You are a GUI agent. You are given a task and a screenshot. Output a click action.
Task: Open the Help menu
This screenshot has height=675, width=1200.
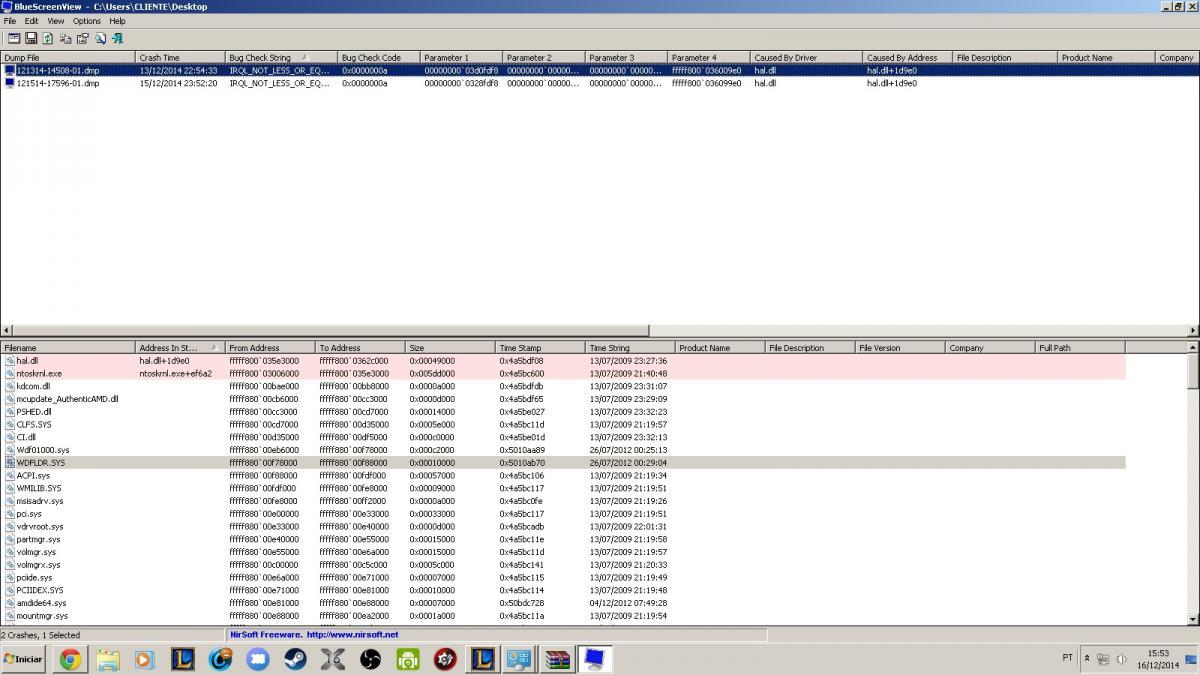click(118, 21)
